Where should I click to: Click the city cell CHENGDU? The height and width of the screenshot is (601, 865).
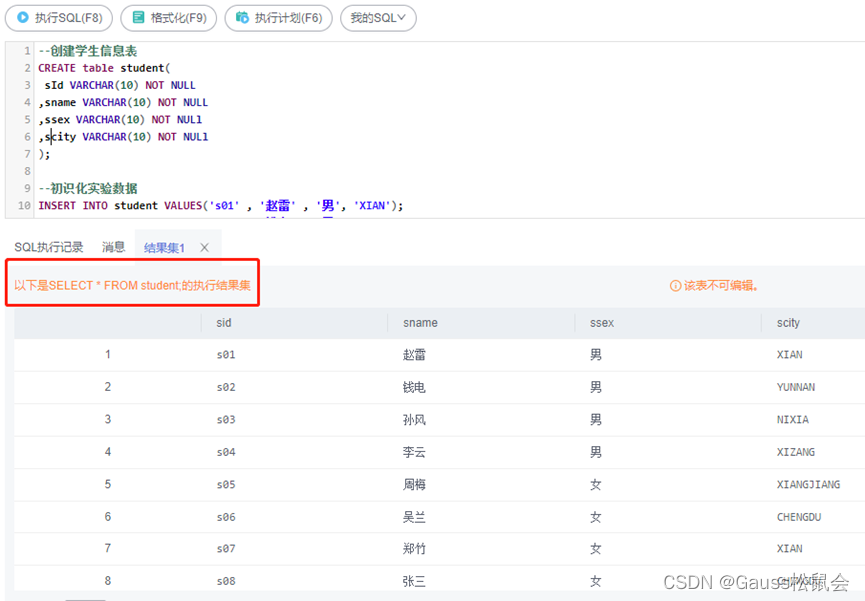pyautogui.click(x=799, y=518)
